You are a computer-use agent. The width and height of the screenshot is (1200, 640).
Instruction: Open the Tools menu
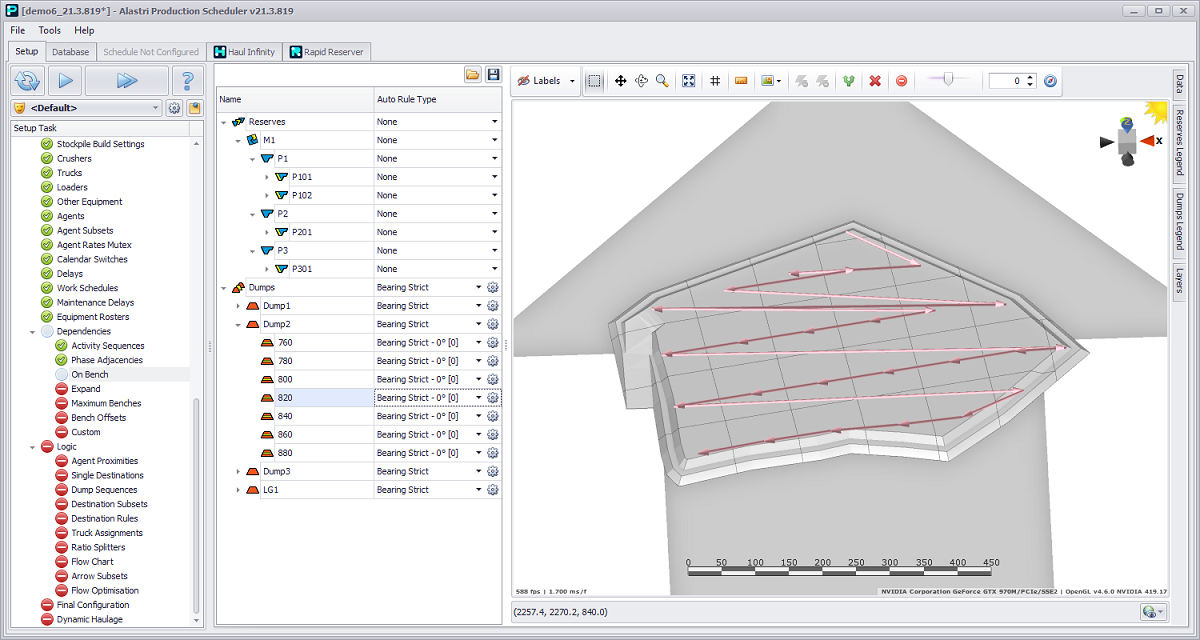click(x=50, y=31)
